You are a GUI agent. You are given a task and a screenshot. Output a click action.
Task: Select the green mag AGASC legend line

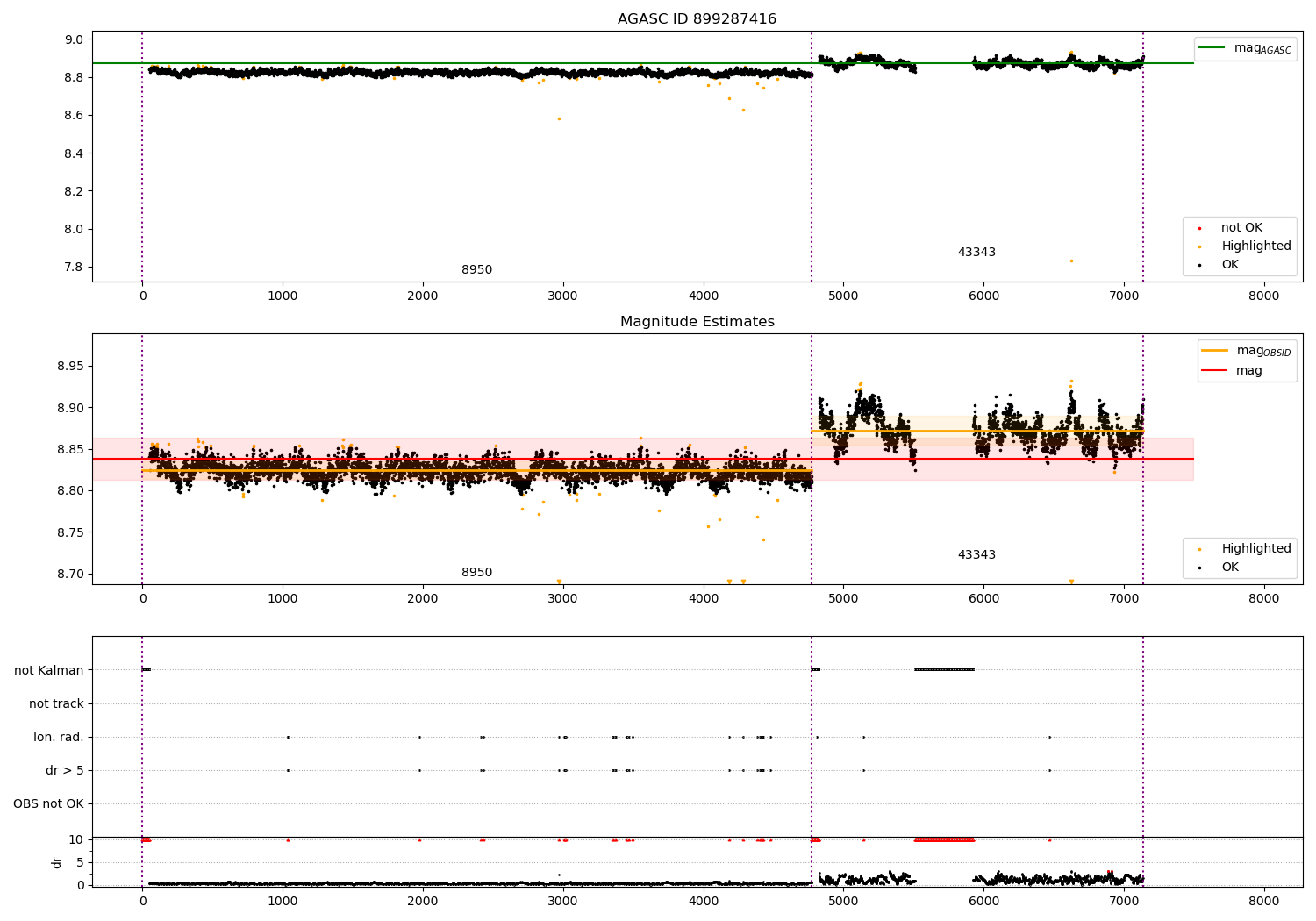(1212, 47)
